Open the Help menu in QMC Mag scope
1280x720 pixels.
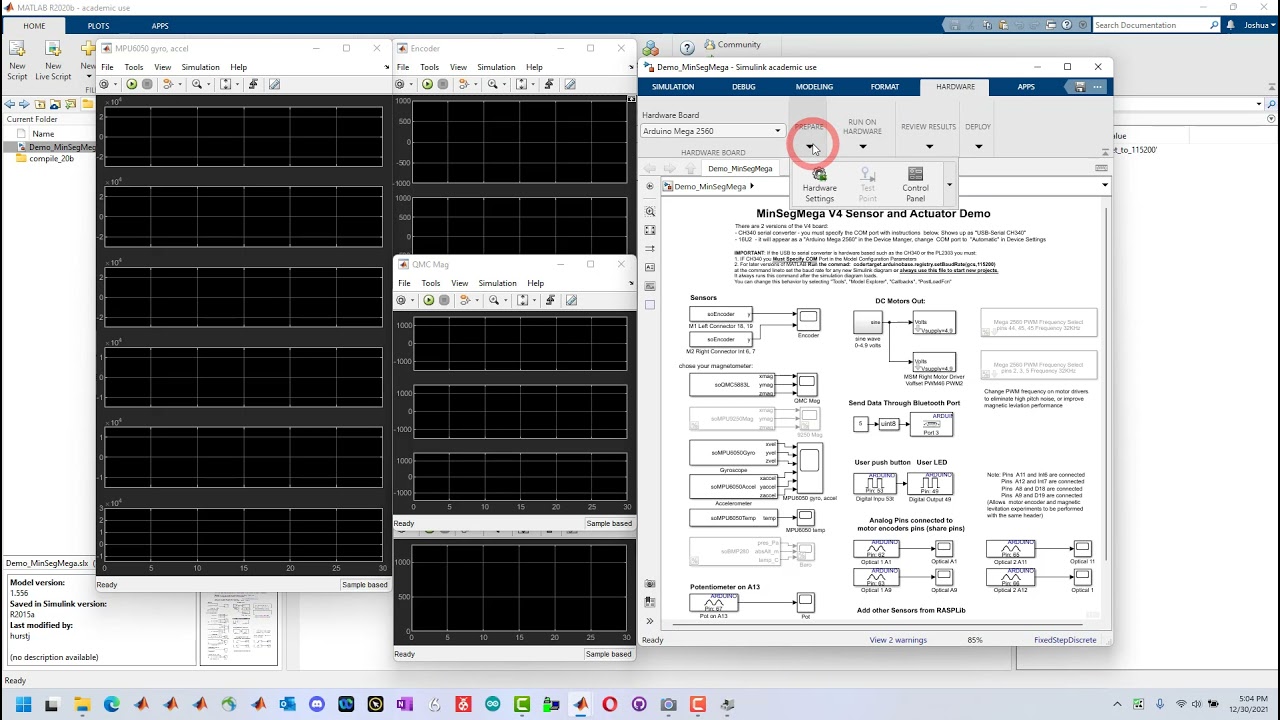tap(535, 283)
